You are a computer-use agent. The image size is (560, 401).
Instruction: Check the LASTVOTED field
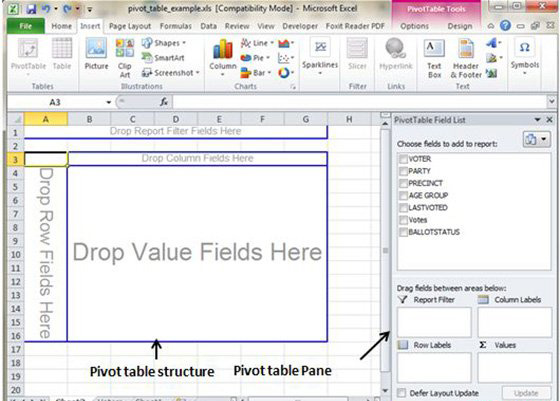coord(403,207)
